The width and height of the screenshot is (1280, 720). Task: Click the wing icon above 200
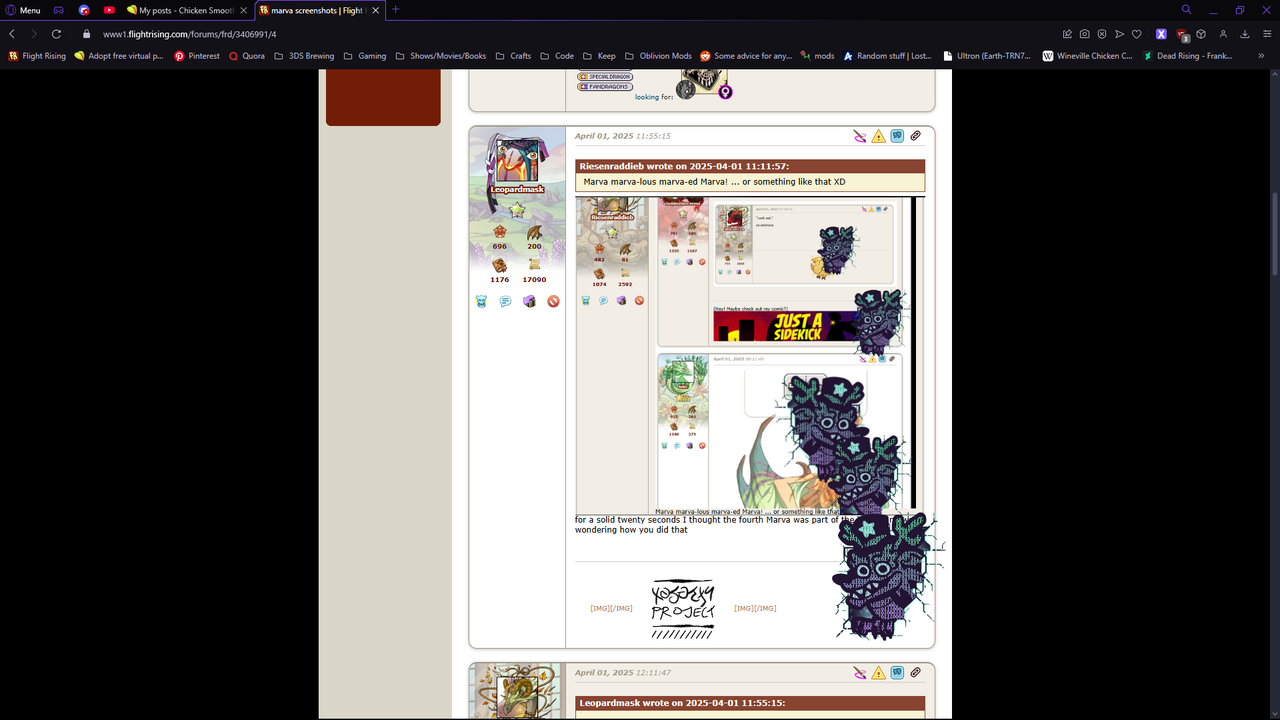tap(534, 232)
